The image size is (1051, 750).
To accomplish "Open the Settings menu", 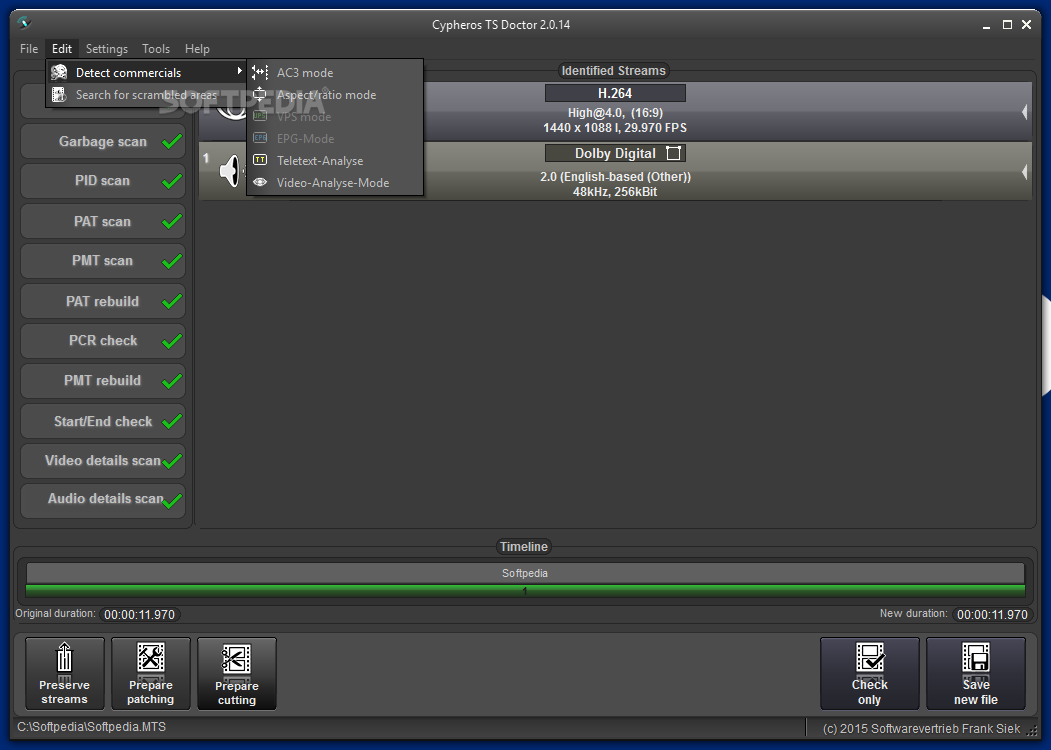I will 107,49.
